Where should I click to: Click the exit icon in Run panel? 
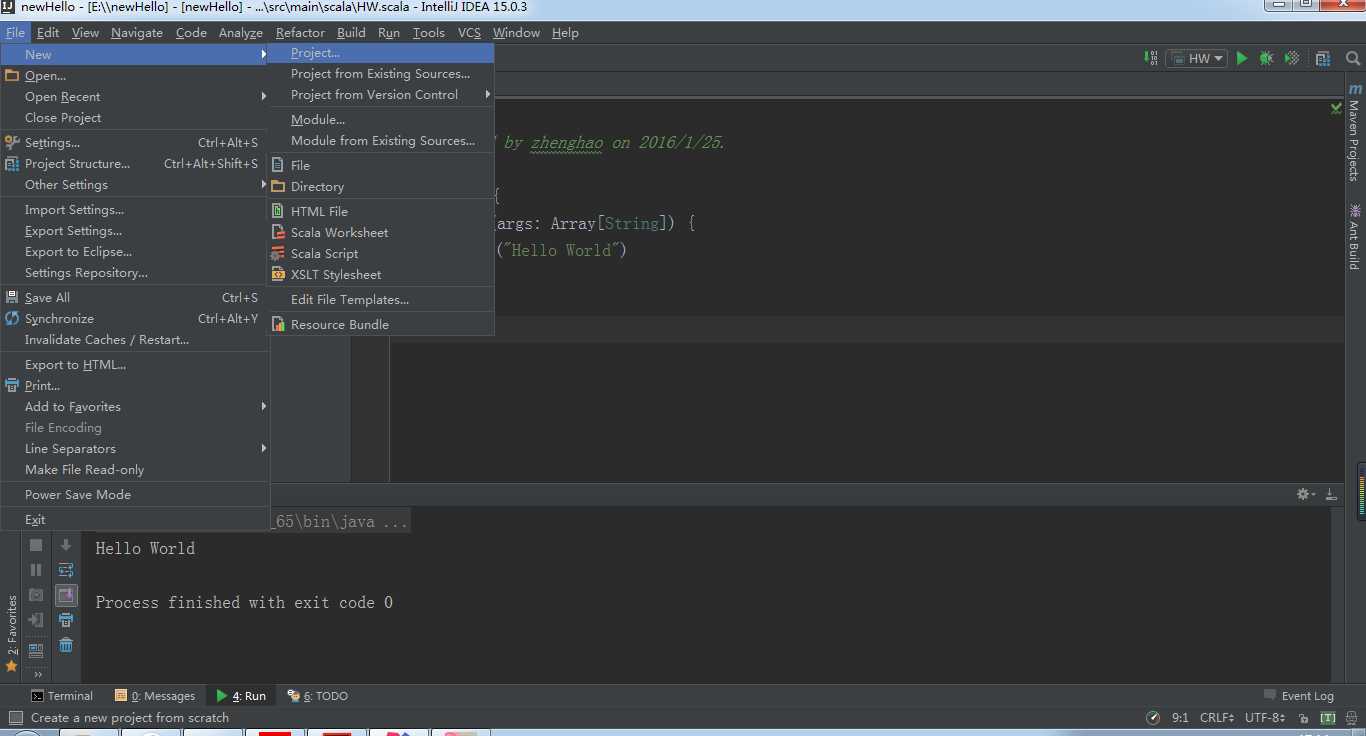pos(36,620)
